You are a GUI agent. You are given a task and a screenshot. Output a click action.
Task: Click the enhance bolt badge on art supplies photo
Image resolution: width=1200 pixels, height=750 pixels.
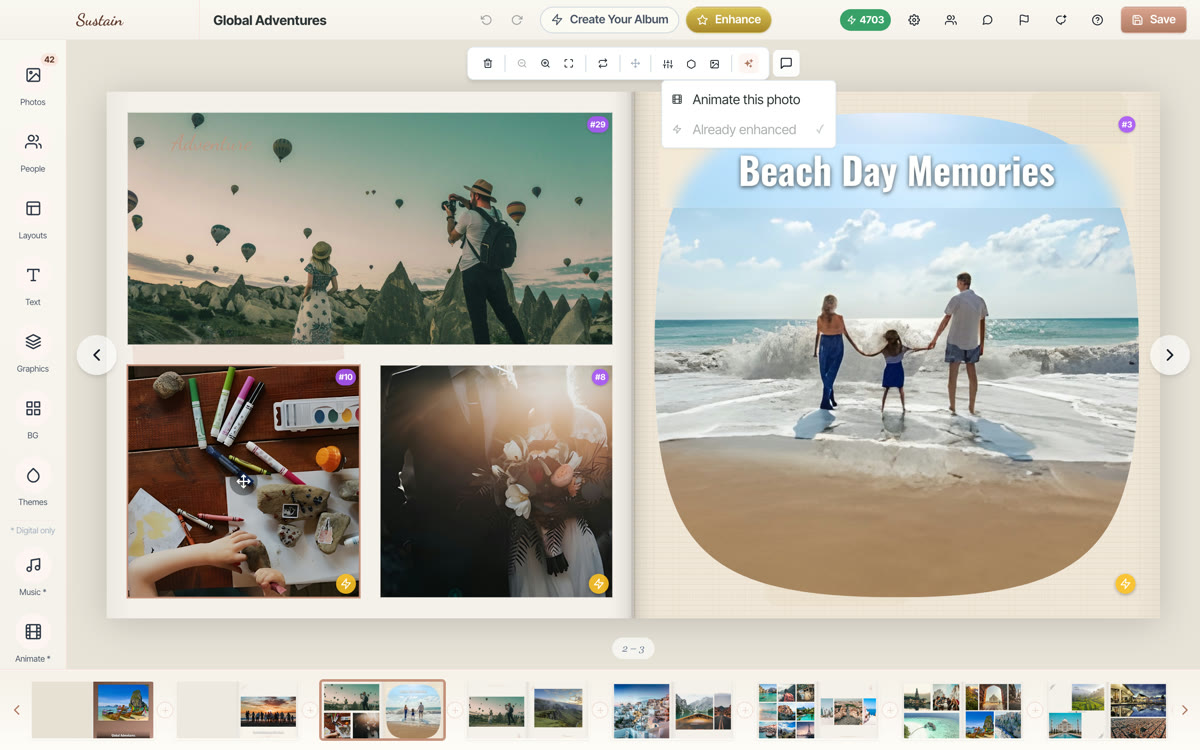click(346, 584)
